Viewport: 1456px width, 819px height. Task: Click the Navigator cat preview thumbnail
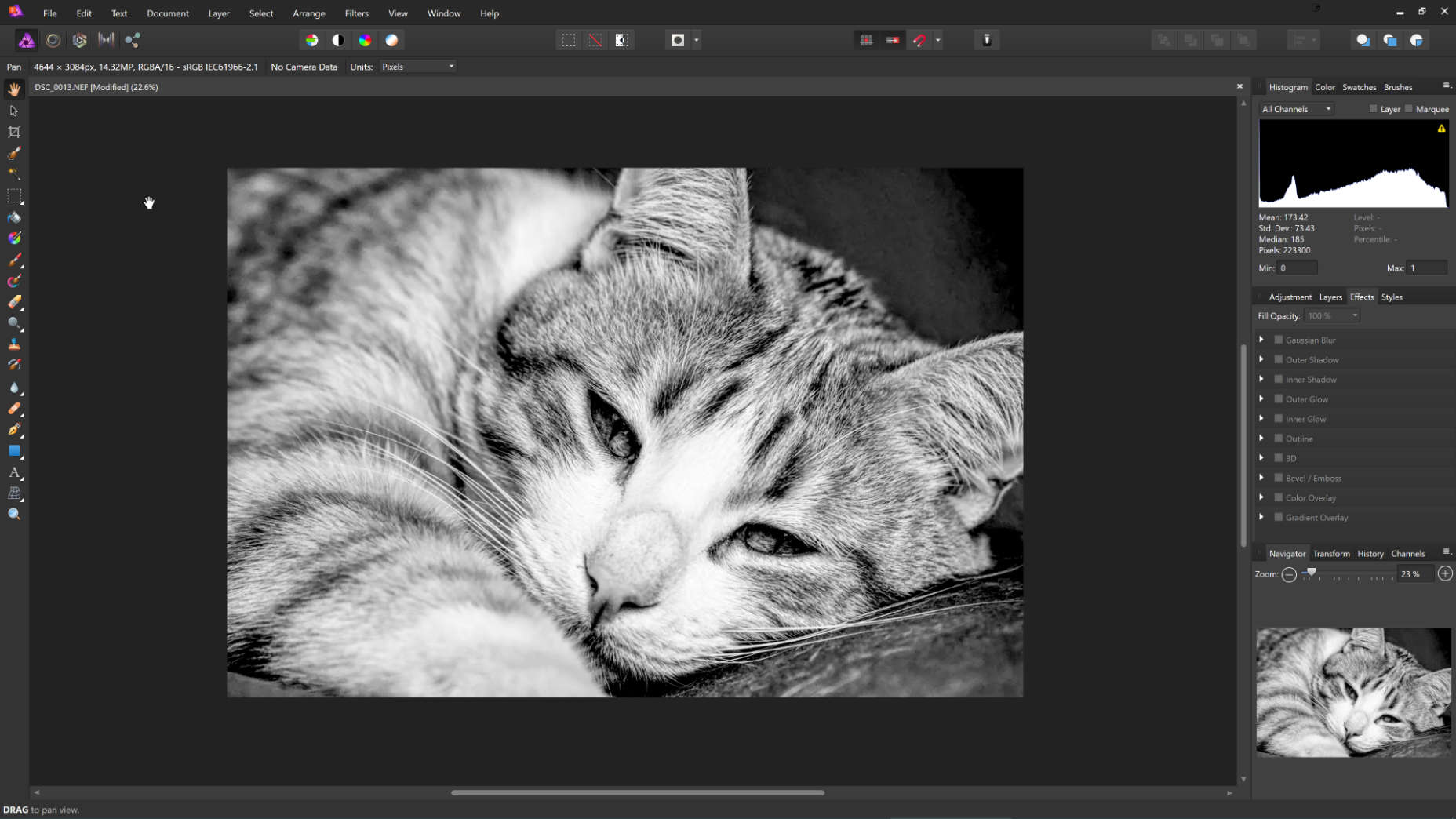coord(1353,692)
